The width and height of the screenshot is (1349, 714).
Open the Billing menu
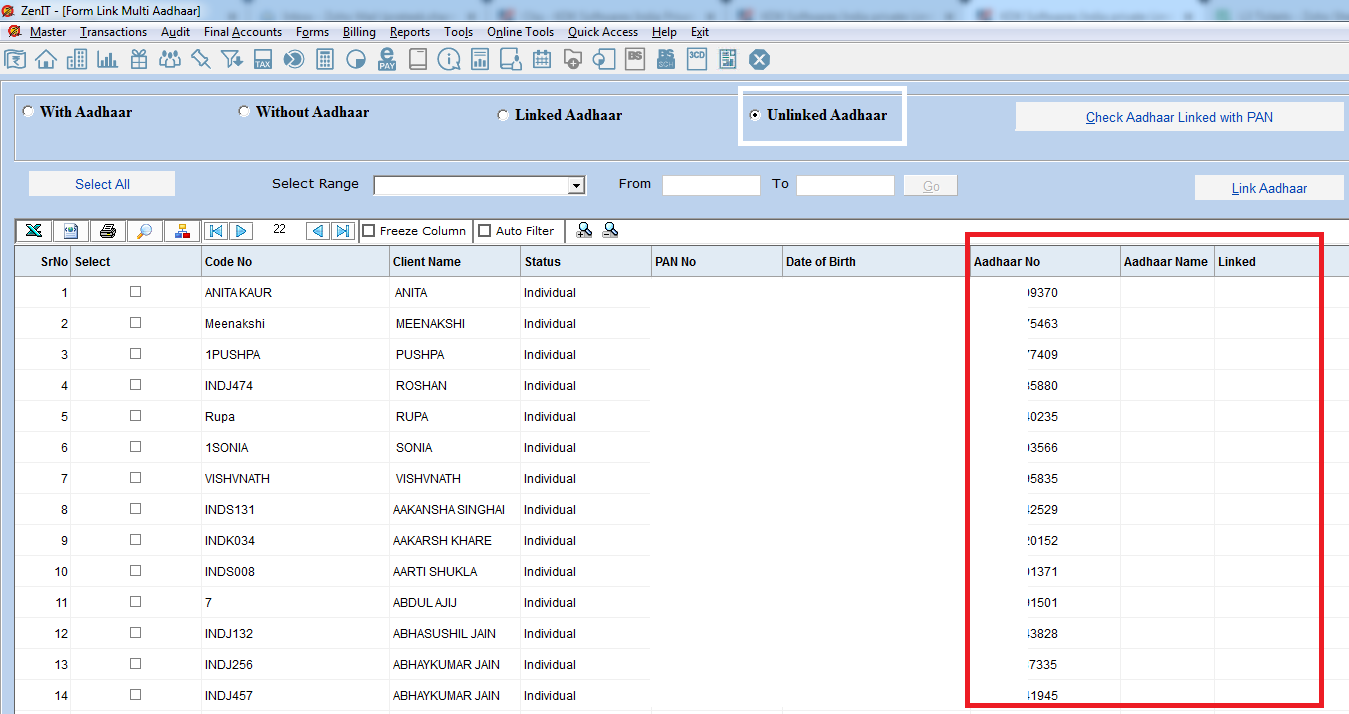click(359, 32)
